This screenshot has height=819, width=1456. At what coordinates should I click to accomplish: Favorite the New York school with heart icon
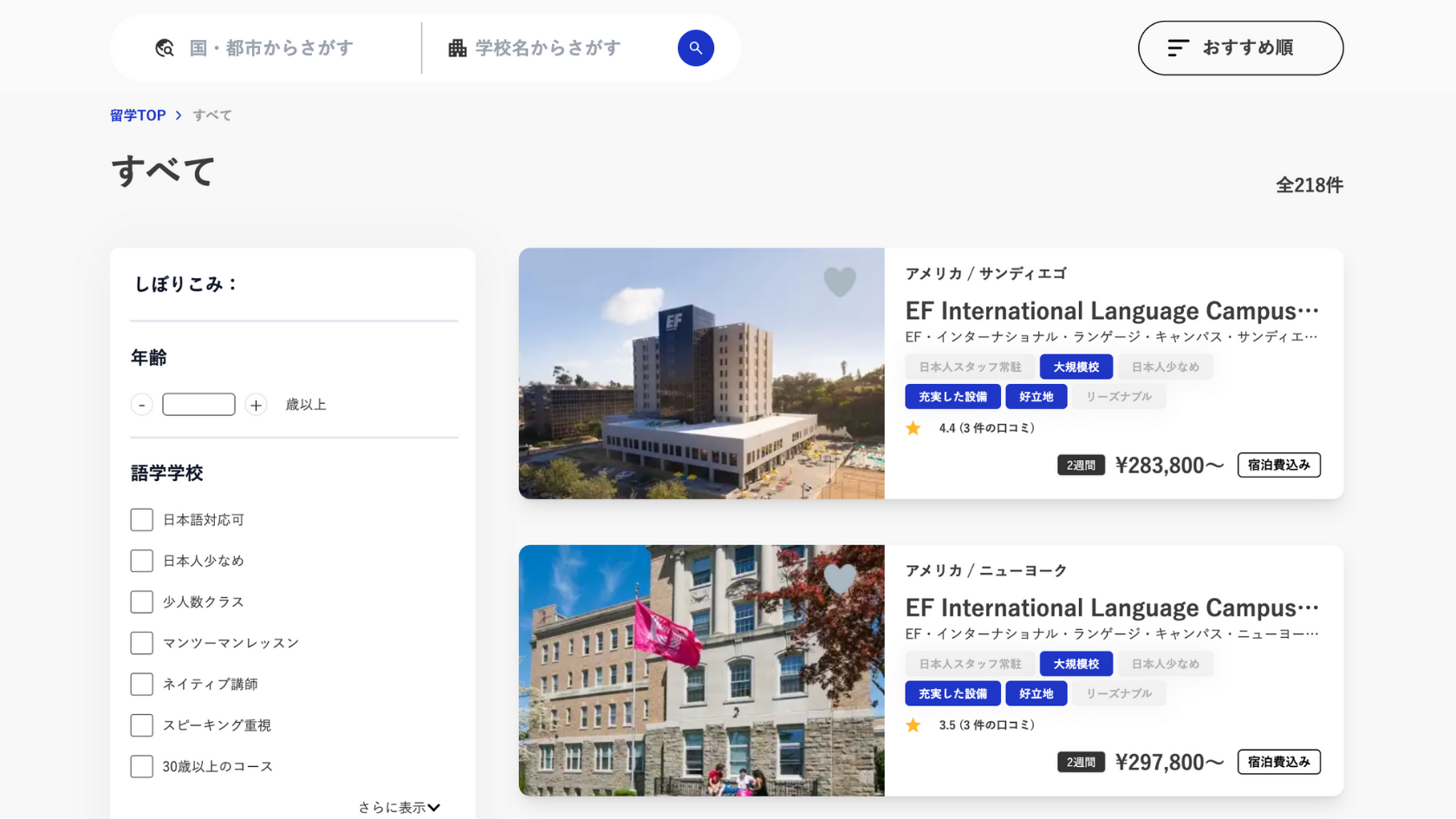(x=839, y=578)
